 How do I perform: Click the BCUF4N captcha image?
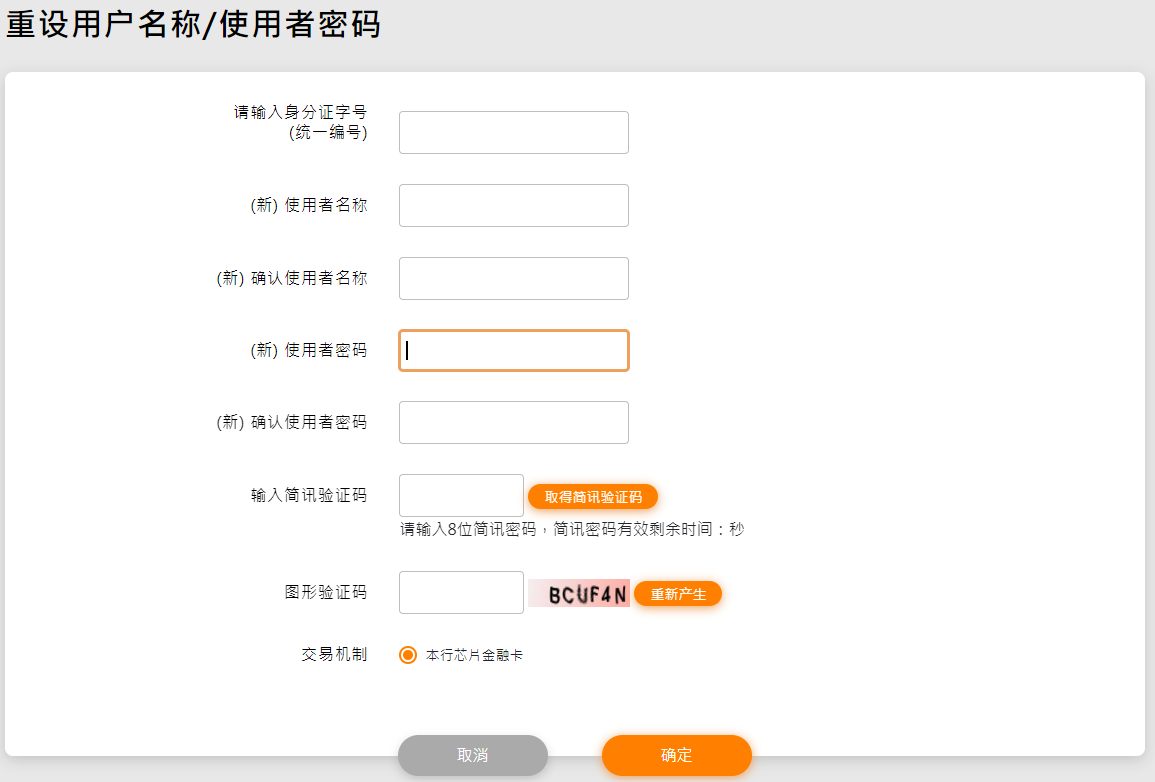click(x=579, y=594)
